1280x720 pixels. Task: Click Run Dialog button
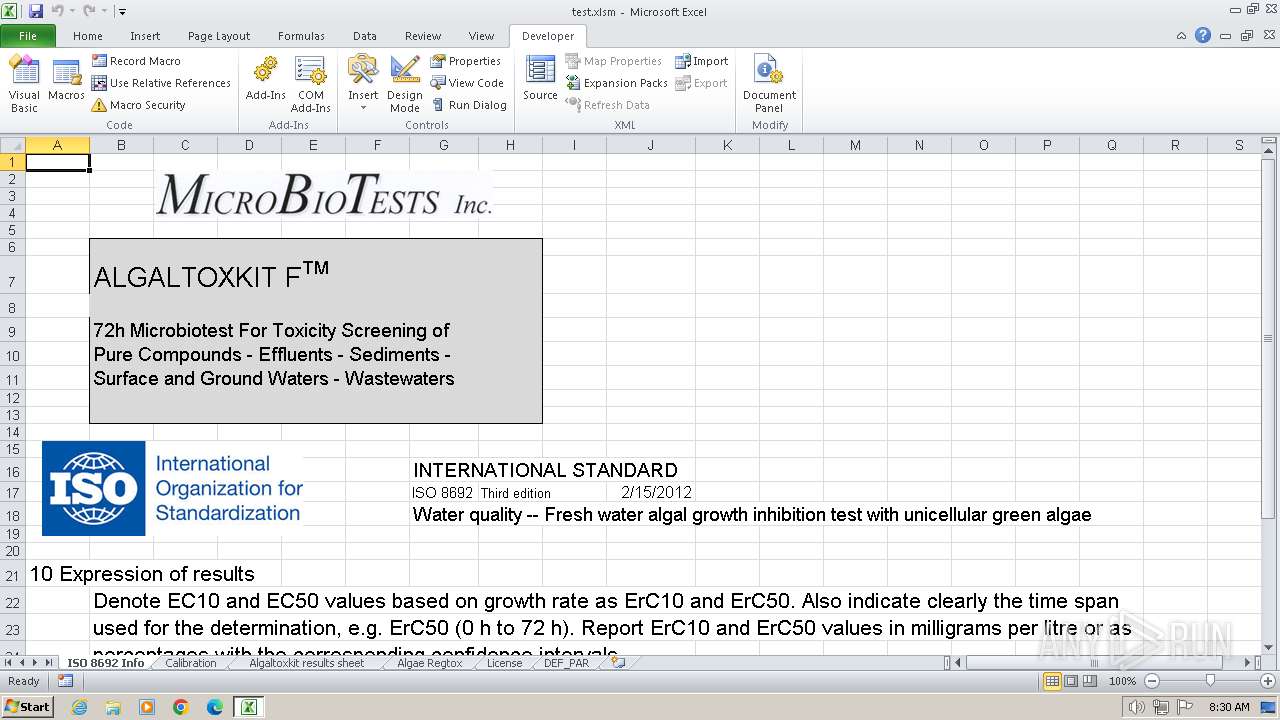click(469, 105)
